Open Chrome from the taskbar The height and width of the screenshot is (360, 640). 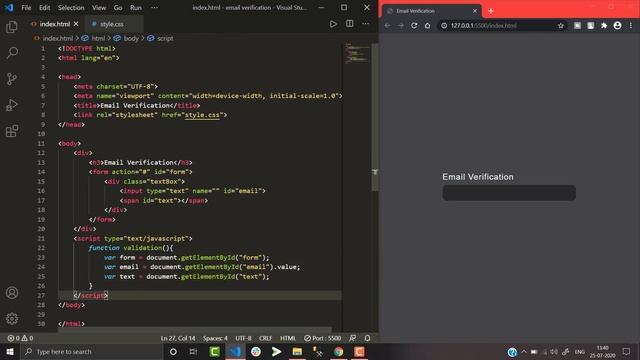(338, 351)
